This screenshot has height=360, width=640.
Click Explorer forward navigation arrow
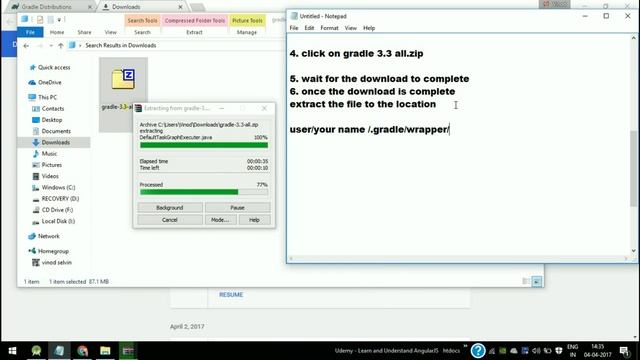[x=40, y=46]
